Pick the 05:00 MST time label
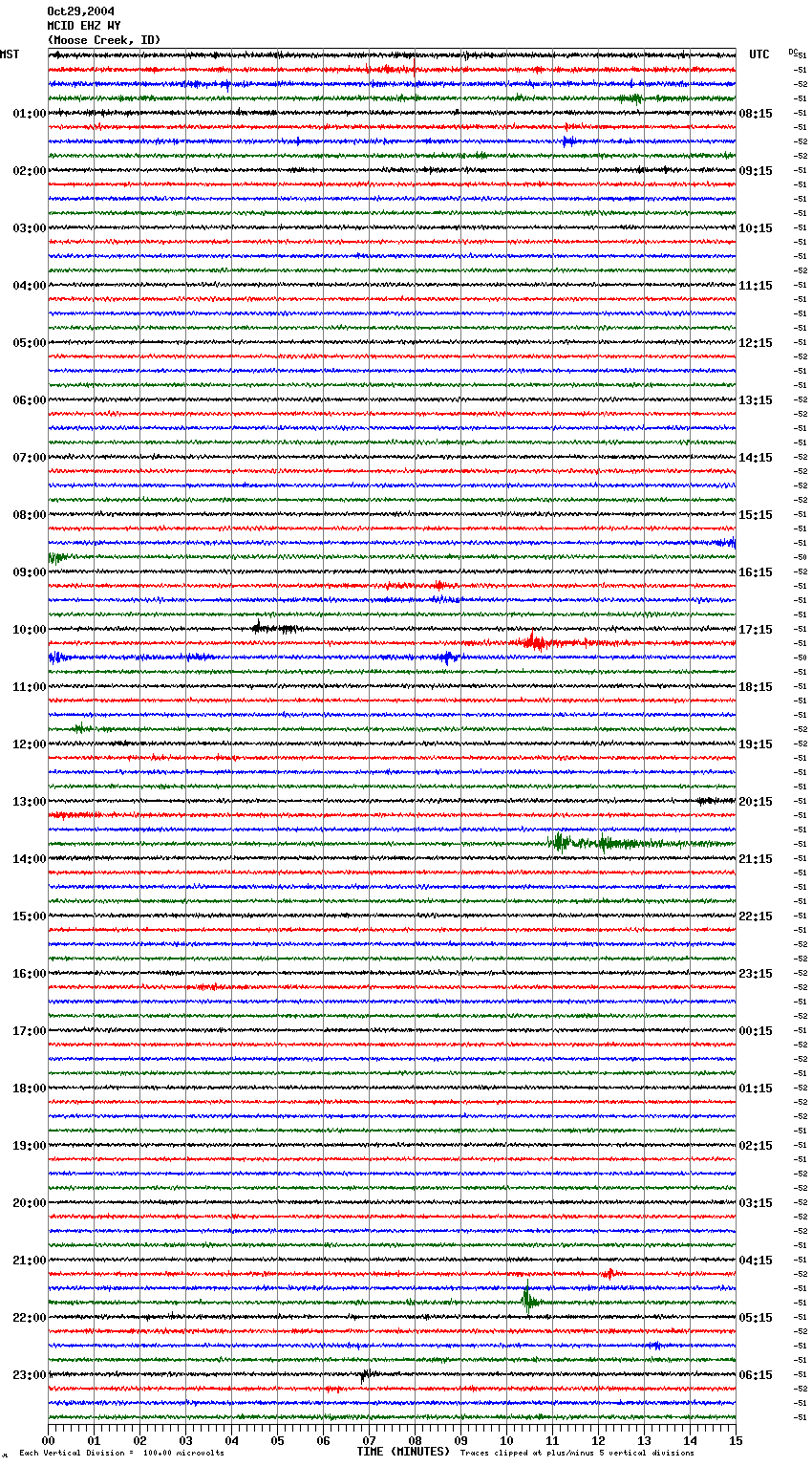 pos(30,343)
